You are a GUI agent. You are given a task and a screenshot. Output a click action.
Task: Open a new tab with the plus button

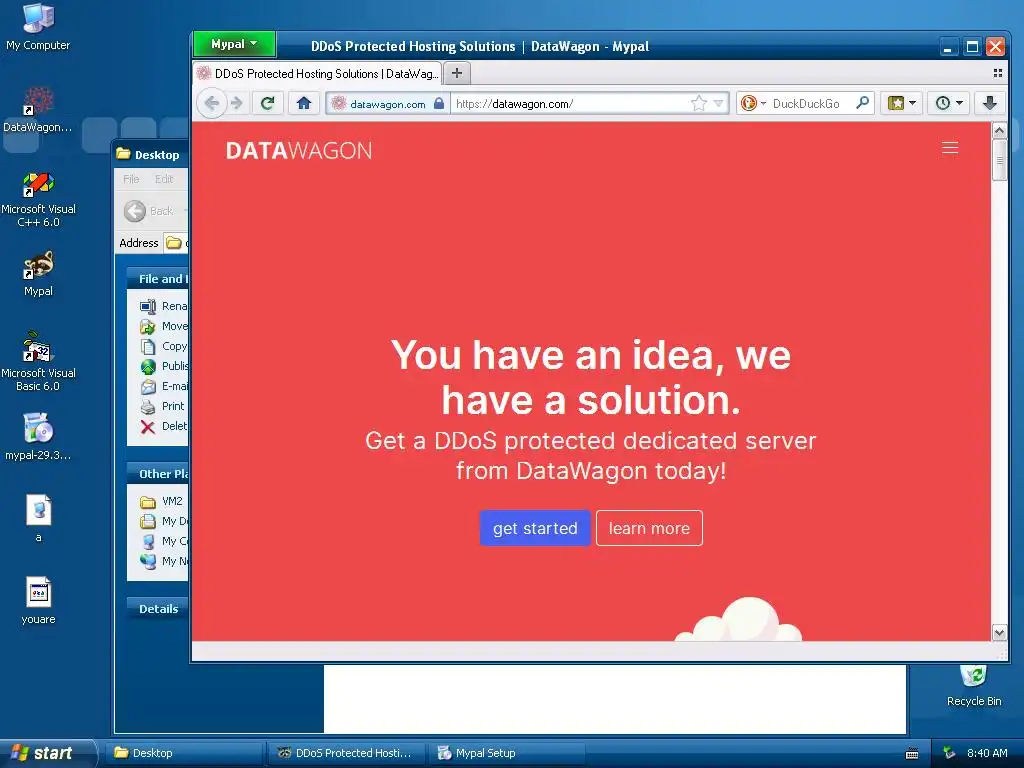click(x=457, y=73)
